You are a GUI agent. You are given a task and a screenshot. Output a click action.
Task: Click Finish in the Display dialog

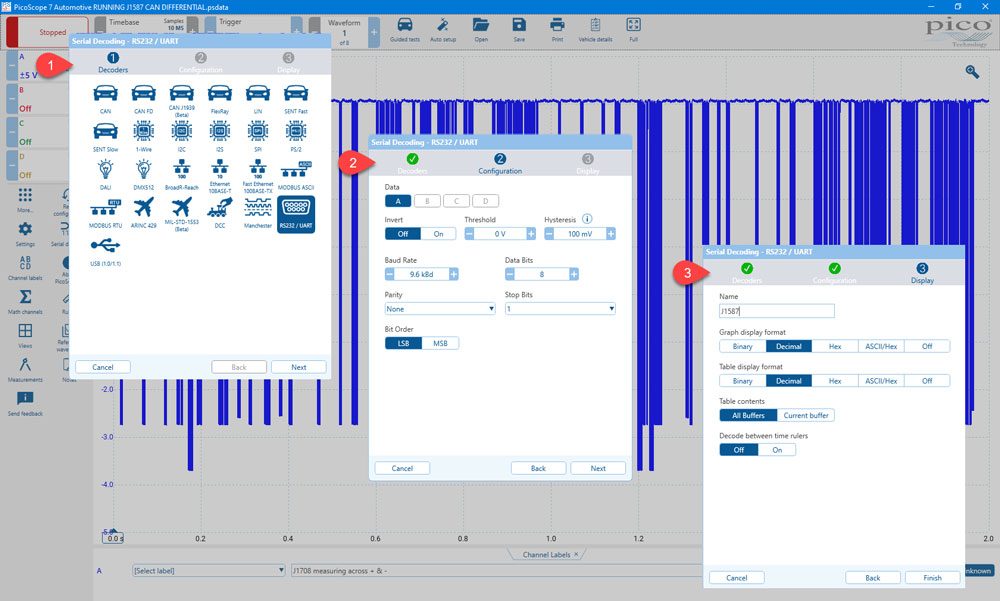[932, 578]
